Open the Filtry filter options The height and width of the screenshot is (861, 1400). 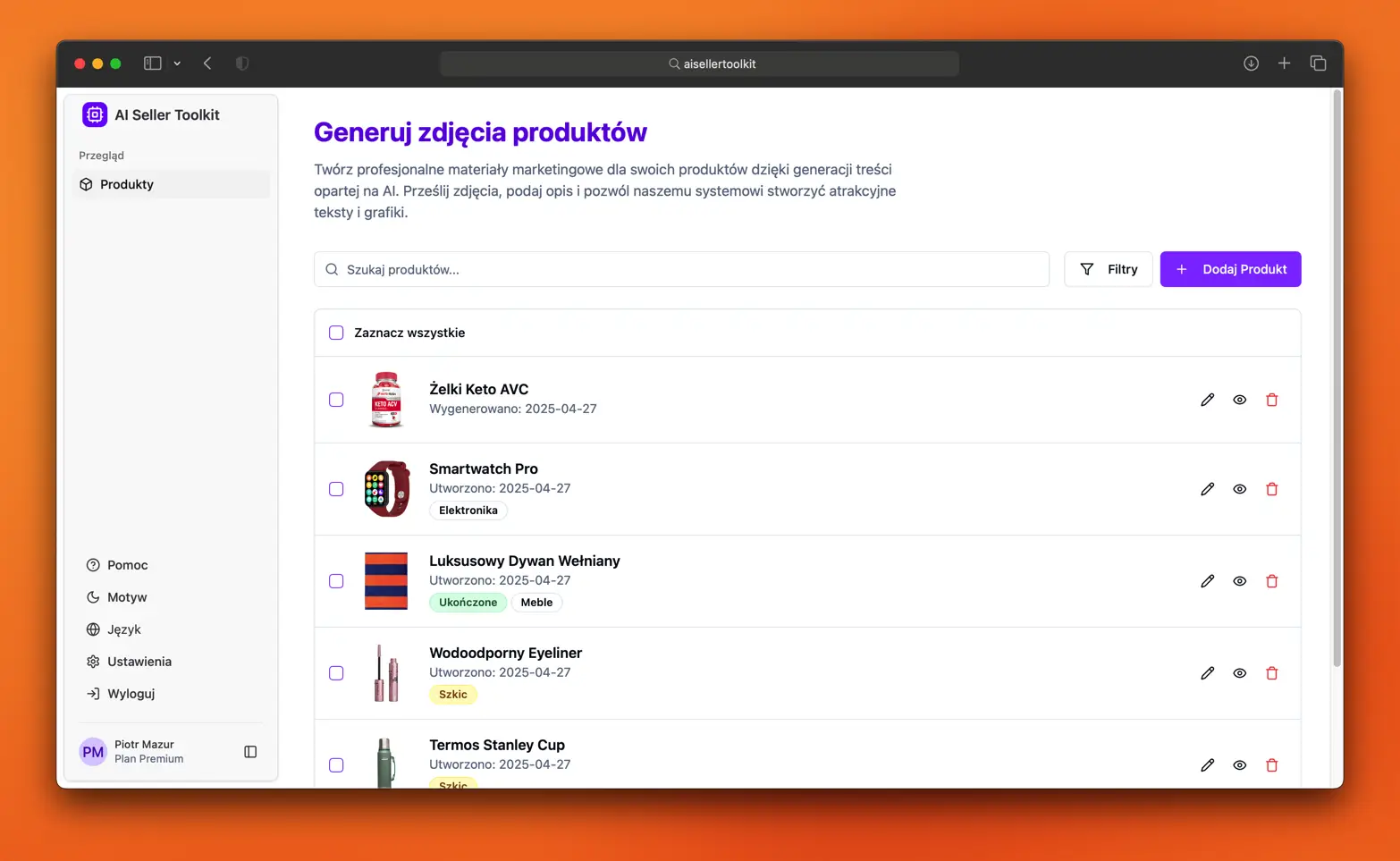(x=1108, y=269)
